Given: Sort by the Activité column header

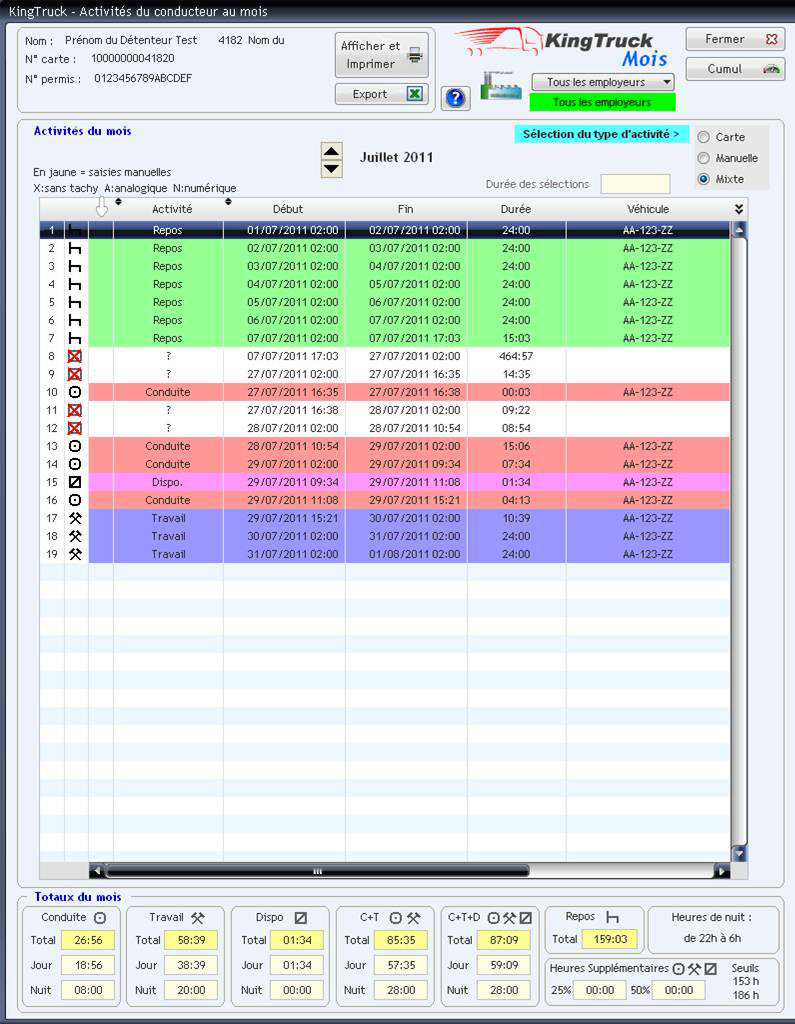Looking at the screenshot, I should (x=172, y=209).
